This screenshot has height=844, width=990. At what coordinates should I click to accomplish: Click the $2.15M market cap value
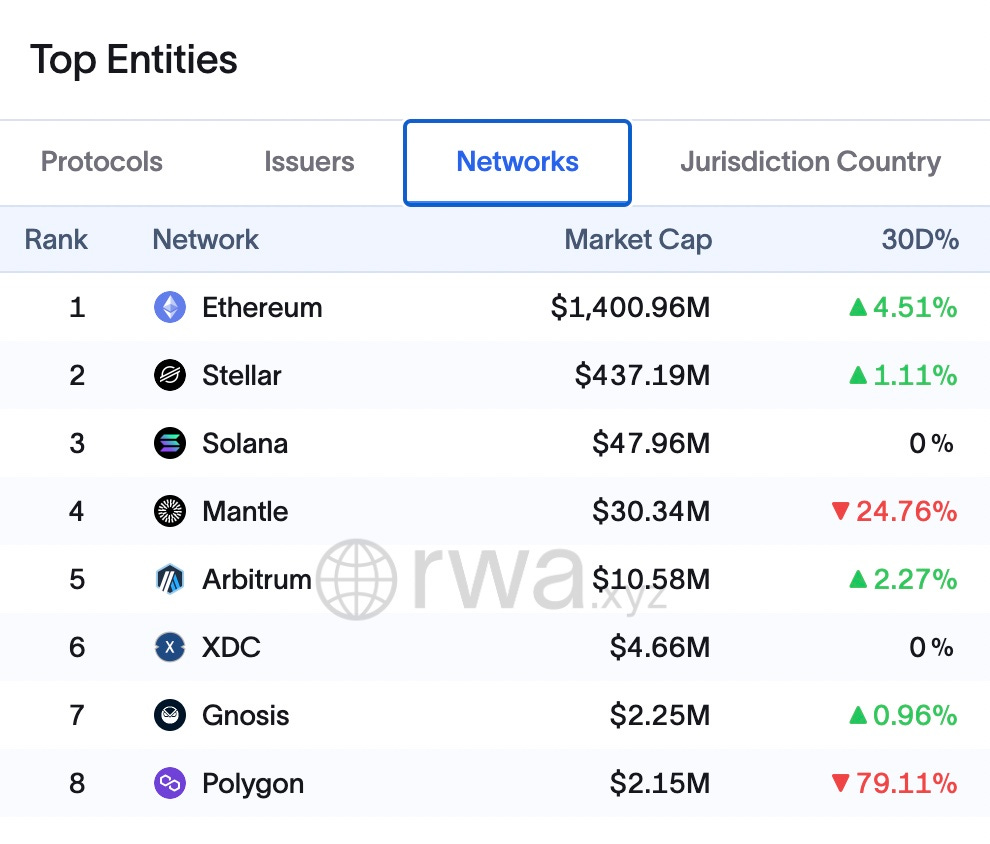(660, 783)
